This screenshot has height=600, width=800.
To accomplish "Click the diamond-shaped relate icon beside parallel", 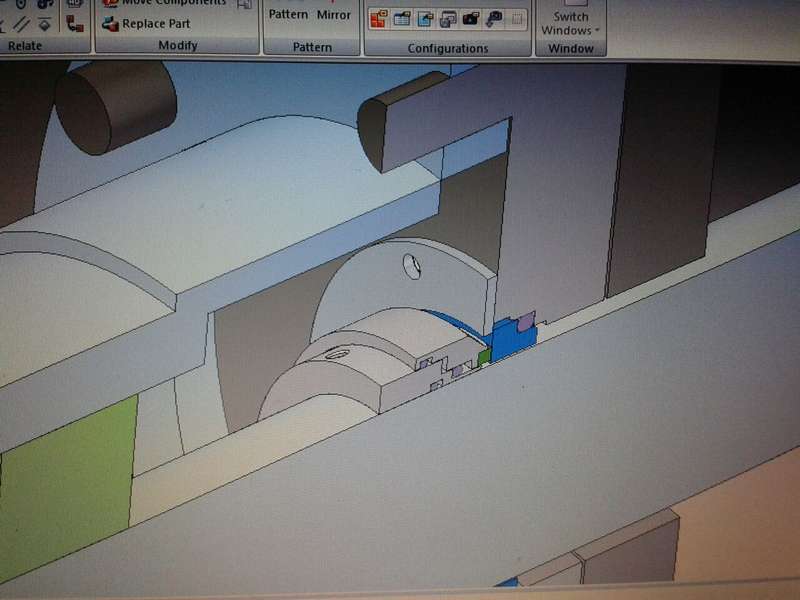I will click(x=45, y=24).
